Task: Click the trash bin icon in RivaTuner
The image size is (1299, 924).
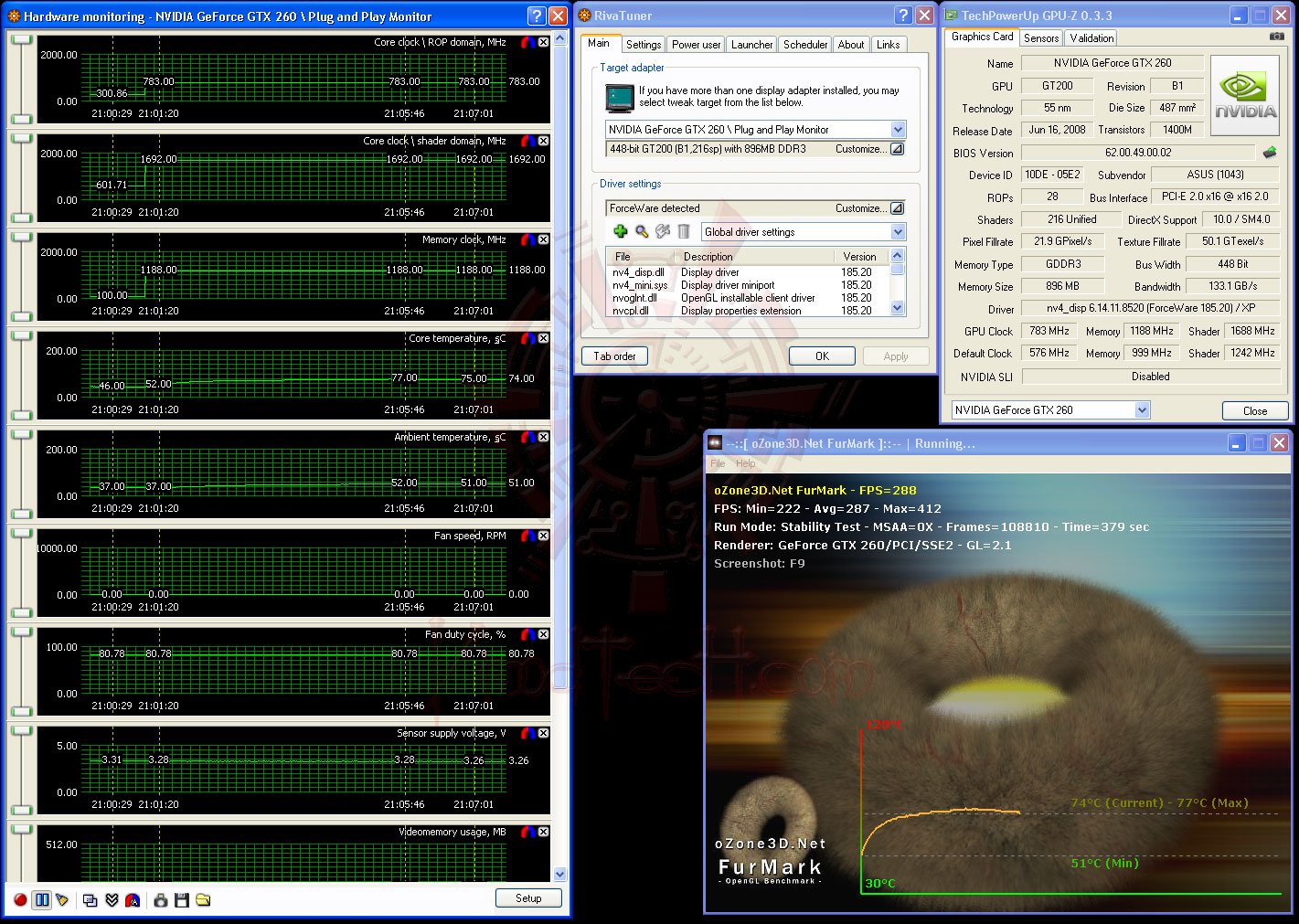Action: 684,231
